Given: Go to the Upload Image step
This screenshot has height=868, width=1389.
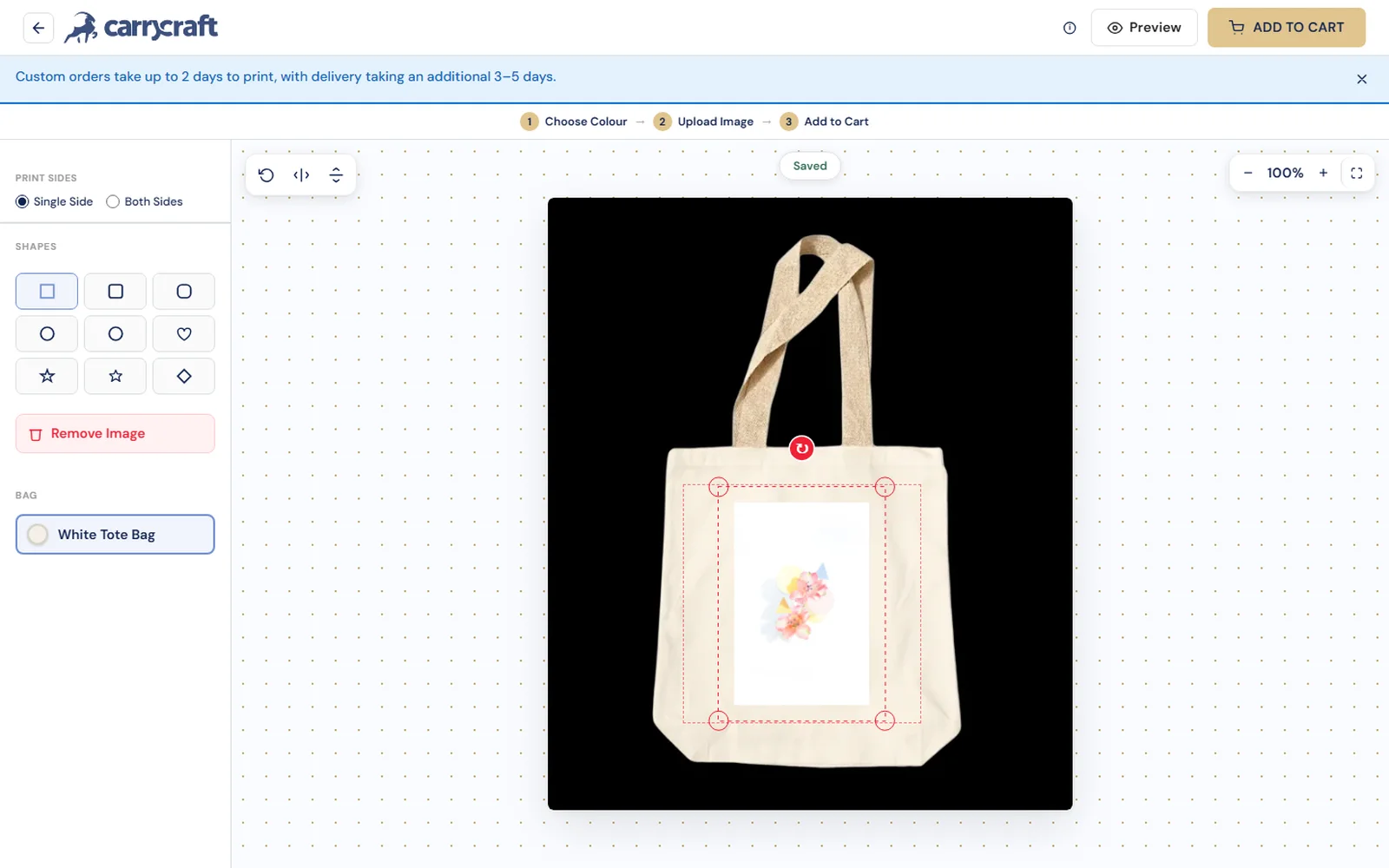Looking at the screenshot, I should point(703,122).
